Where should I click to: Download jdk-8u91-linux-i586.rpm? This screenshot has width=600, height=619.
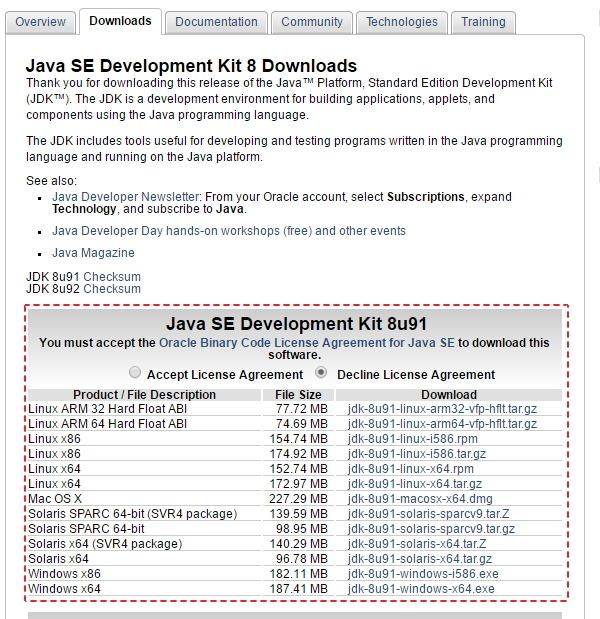[x=412, y=439]
